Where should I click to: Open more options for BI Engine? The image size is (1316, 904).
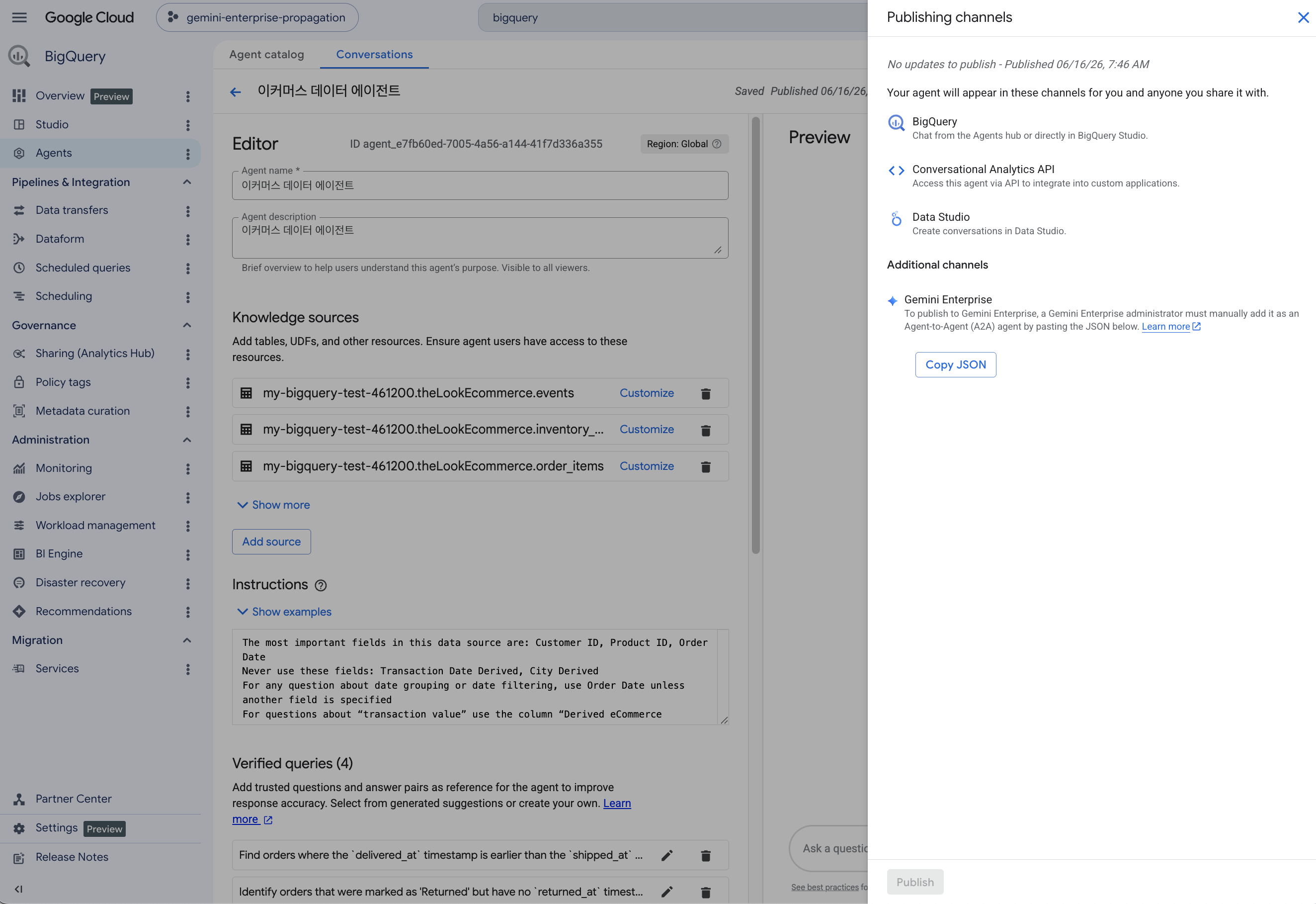coord(188,554)
